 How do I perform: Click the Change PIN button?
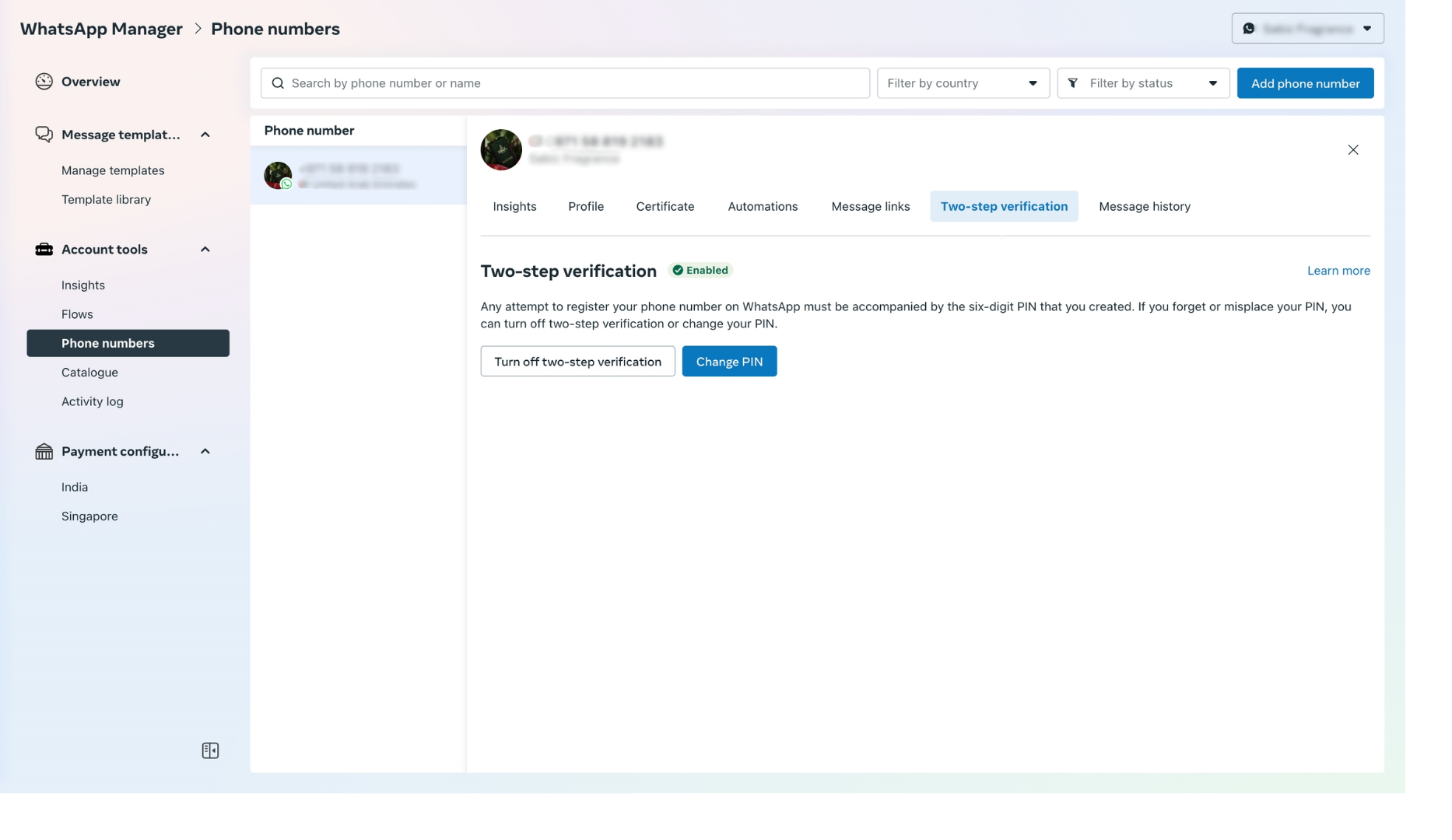(729, 362)
